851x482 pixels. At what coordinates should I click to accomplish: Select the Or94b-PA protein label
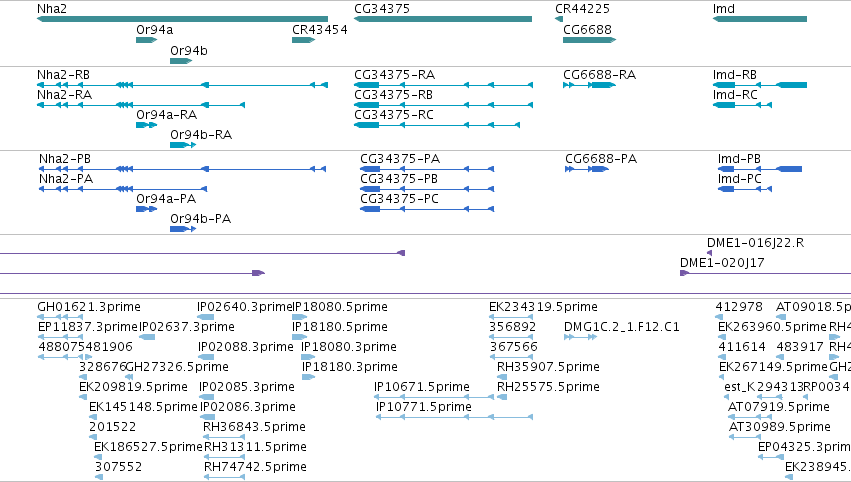(201, 219)
